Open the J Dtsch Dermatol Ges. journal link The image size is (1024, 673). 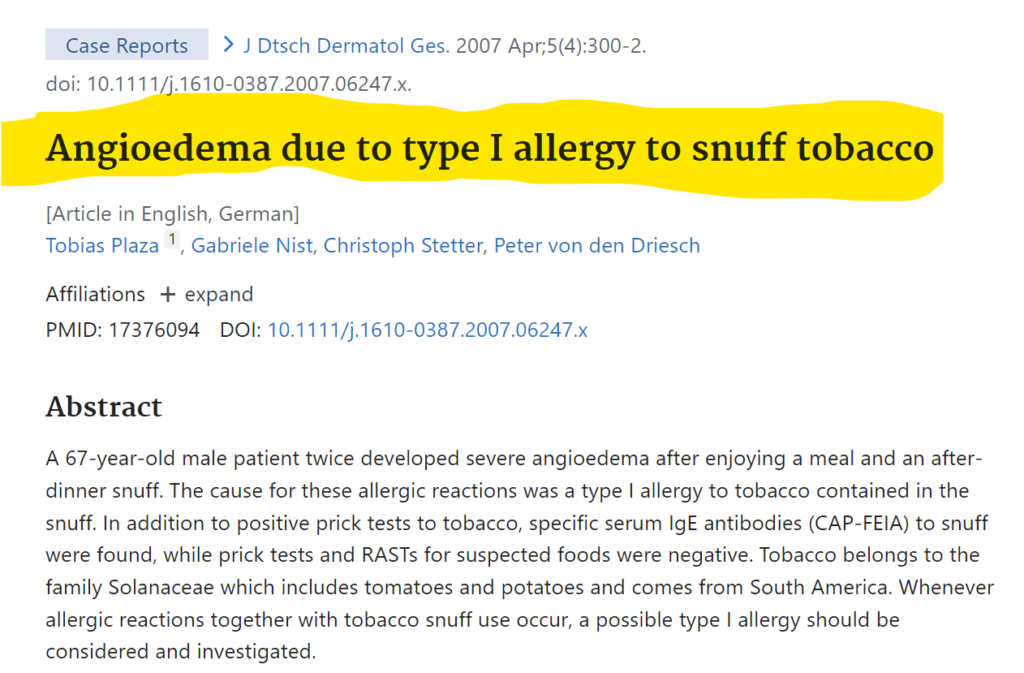(x=346, y=46)
